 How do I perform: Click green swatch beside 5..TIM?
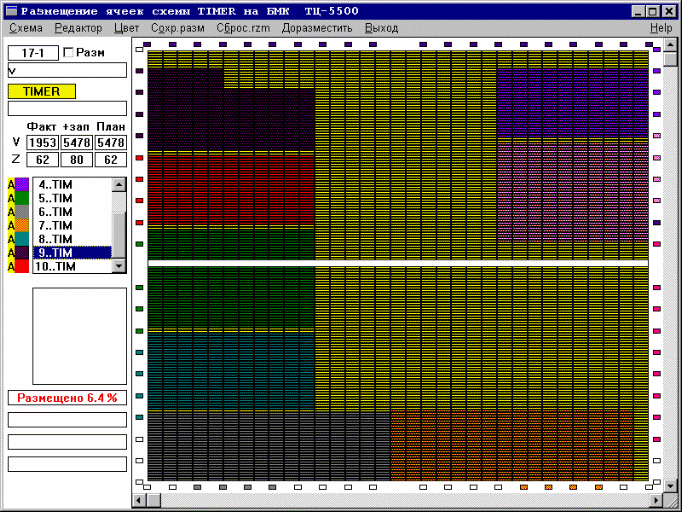click(x=22, y=198)
